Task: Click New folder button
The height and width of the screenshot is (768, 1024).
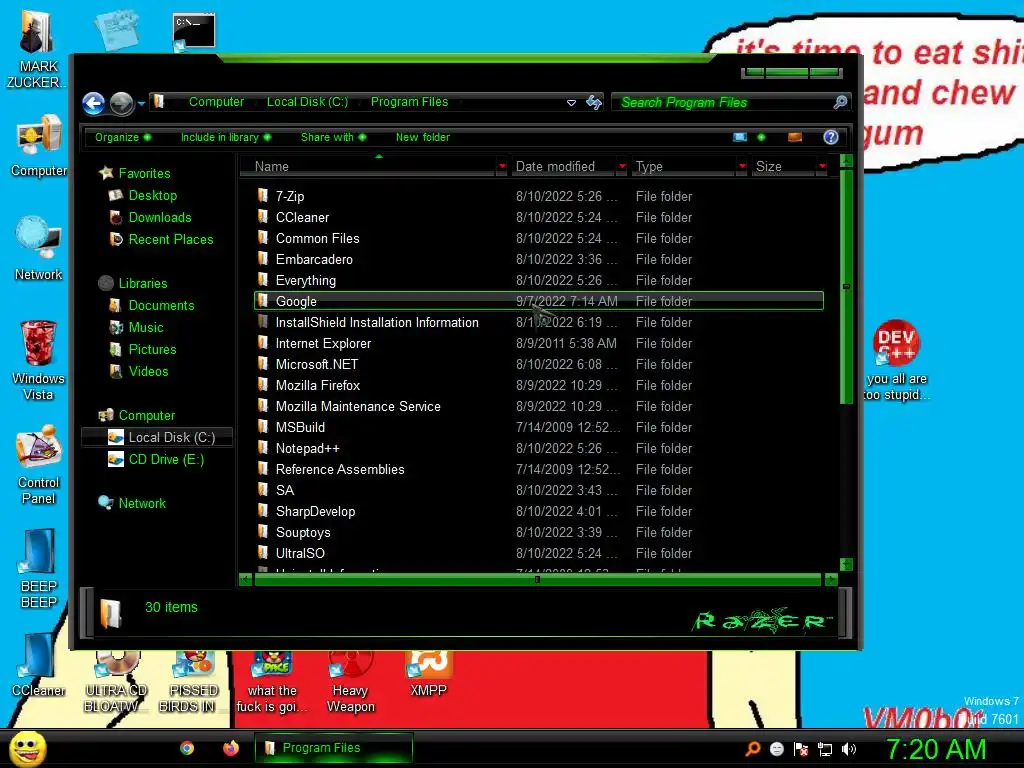Action: 423,137
